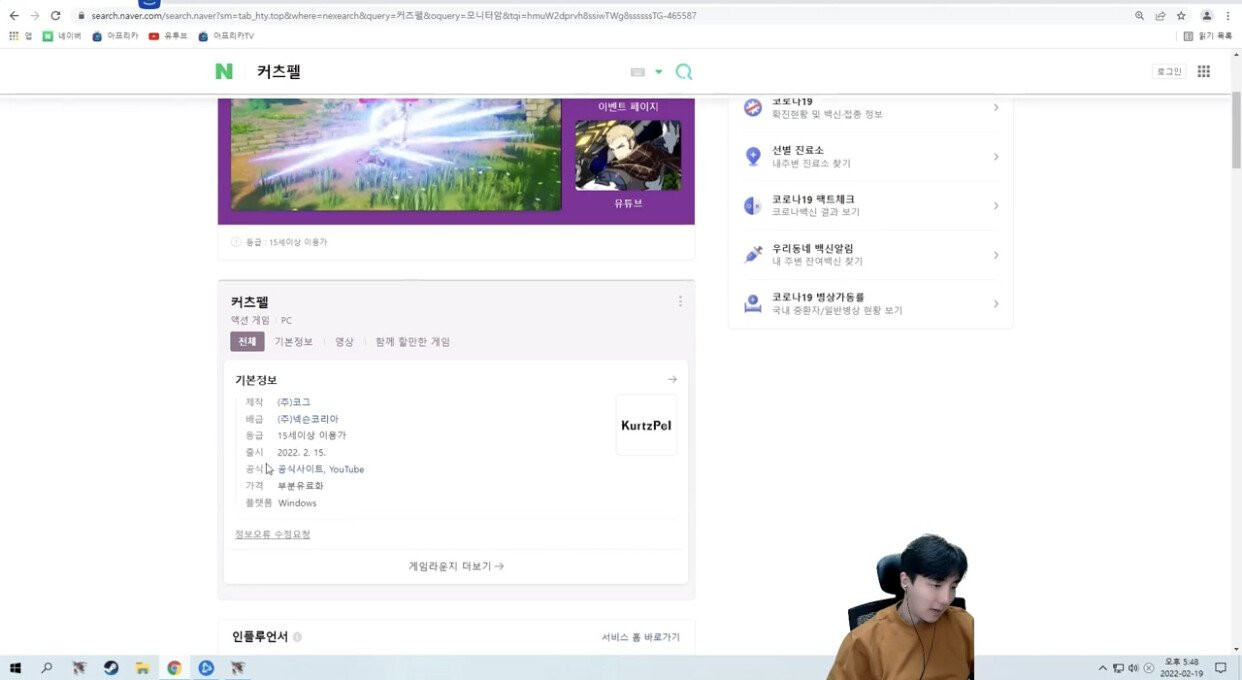Click the 코로나19 병상가동률 bed icon
The width and height of the screenshot is (1242, 680).
click(753, 304)
